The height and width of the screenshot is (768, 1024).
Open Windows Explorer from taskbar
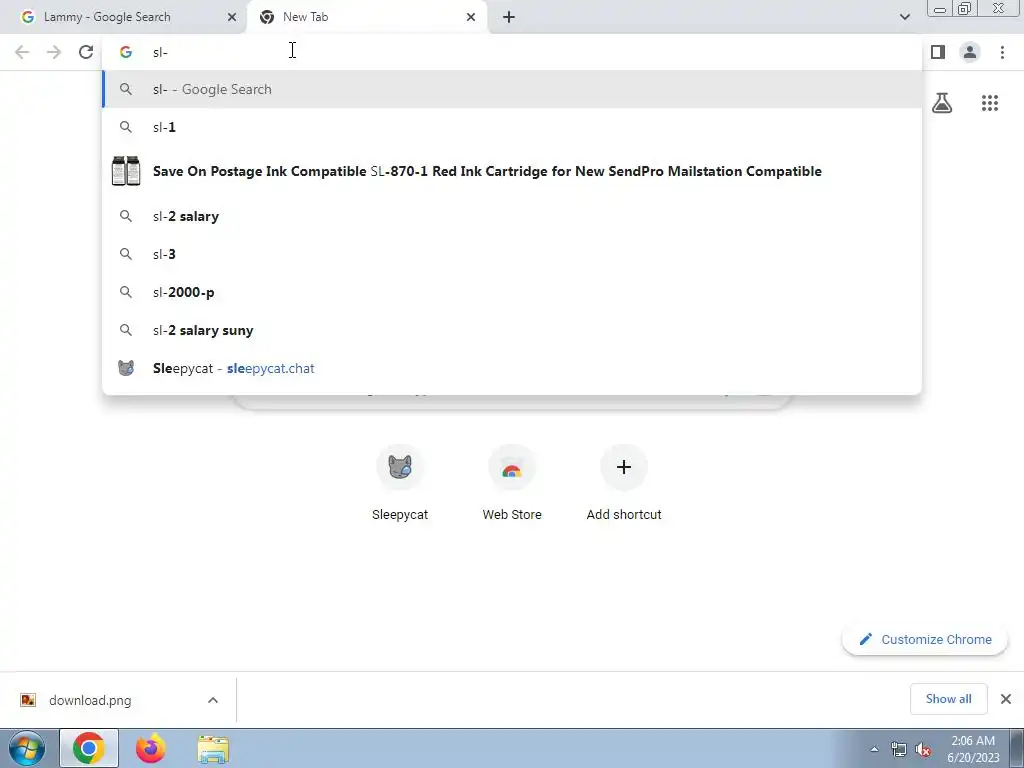[213, 749]
